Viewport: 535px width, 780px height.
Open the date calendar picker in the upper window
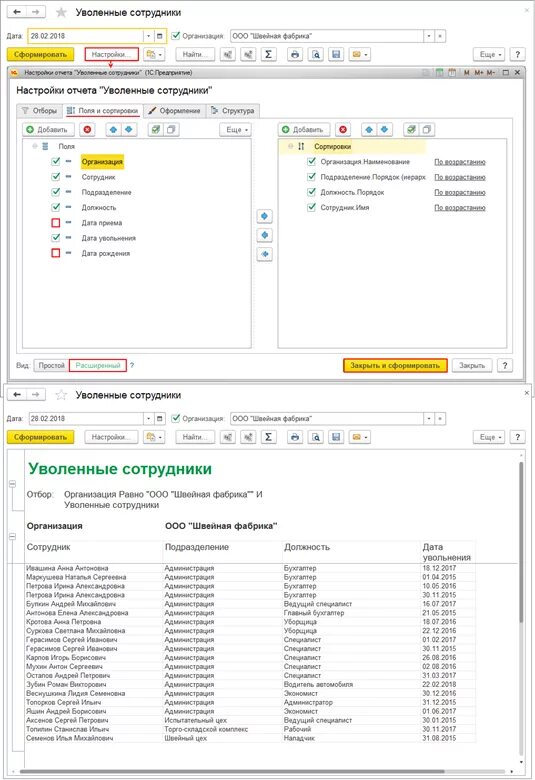(159, 36)
